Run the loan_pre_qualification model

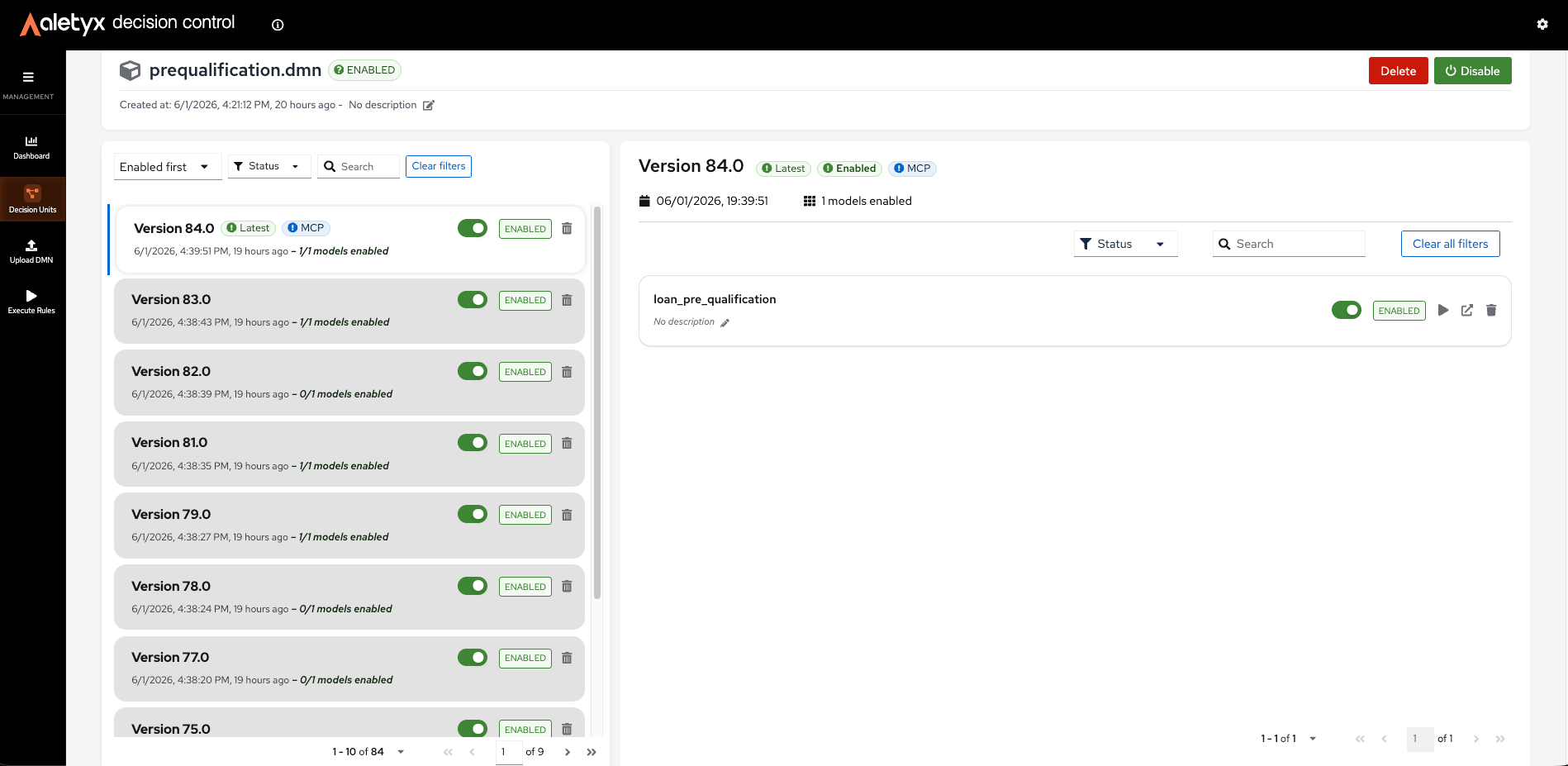tap(1443, 310)
